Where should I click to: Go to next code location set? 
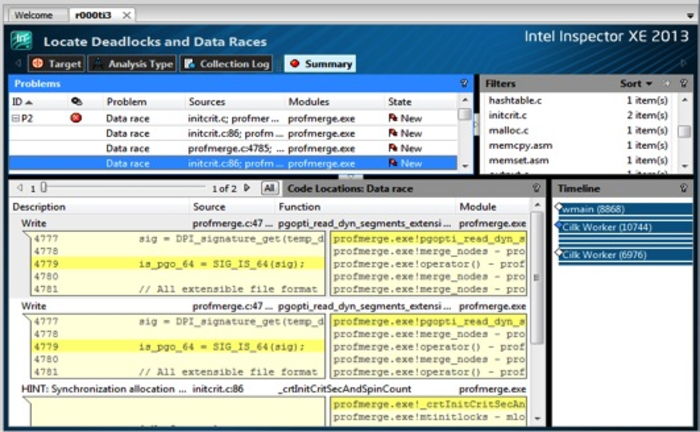tap(247, 188)
